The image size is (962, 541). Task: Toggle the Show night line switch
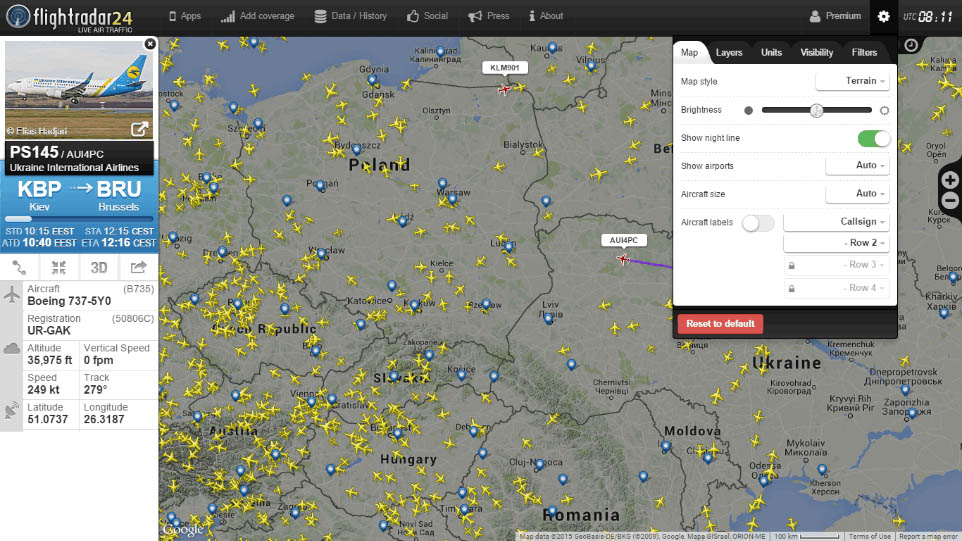pyautogui.click(x=874, y=138)
